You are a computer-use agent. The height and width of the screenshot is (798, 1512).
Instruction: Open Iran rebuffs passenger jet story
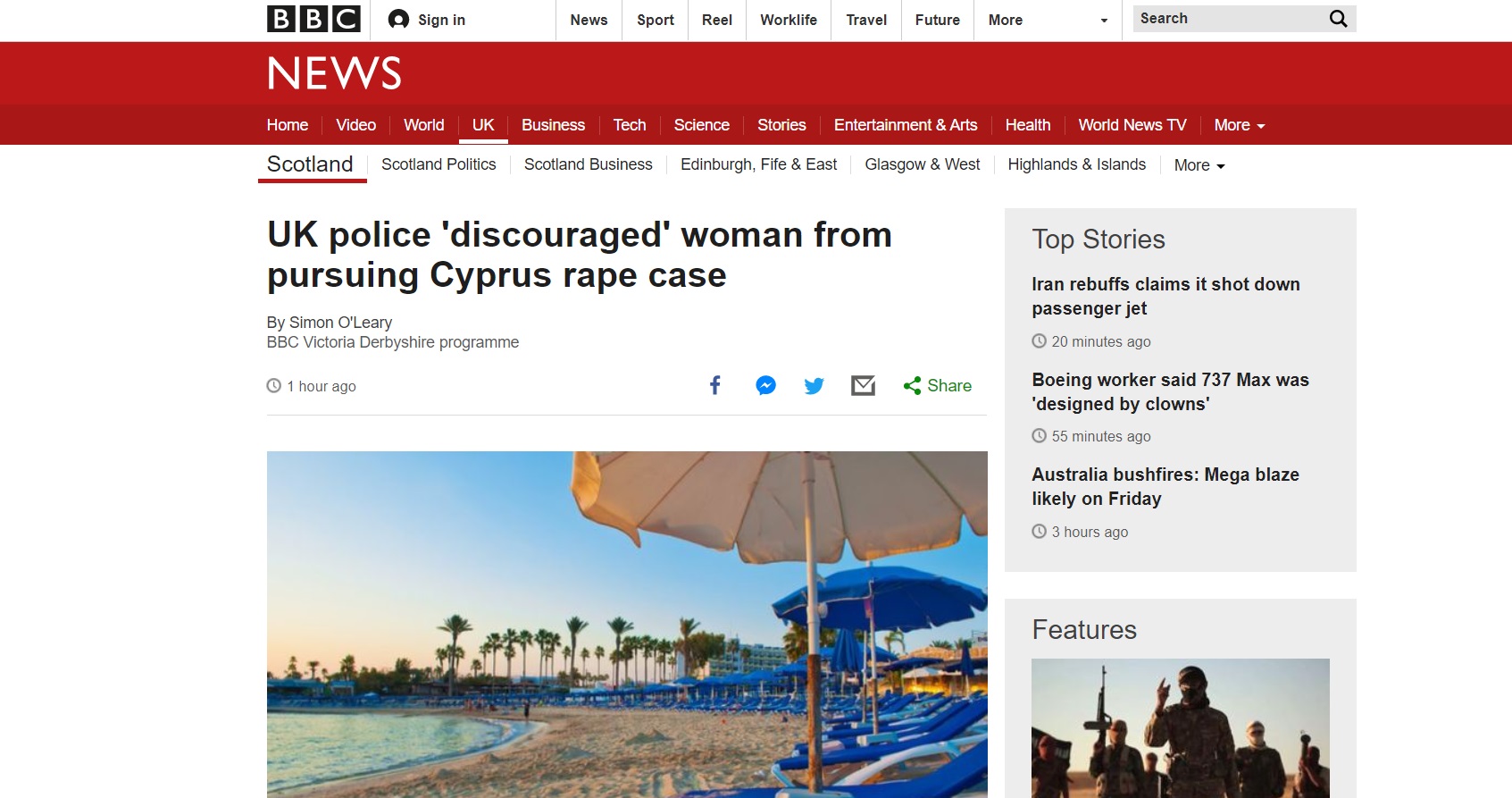1165,296
